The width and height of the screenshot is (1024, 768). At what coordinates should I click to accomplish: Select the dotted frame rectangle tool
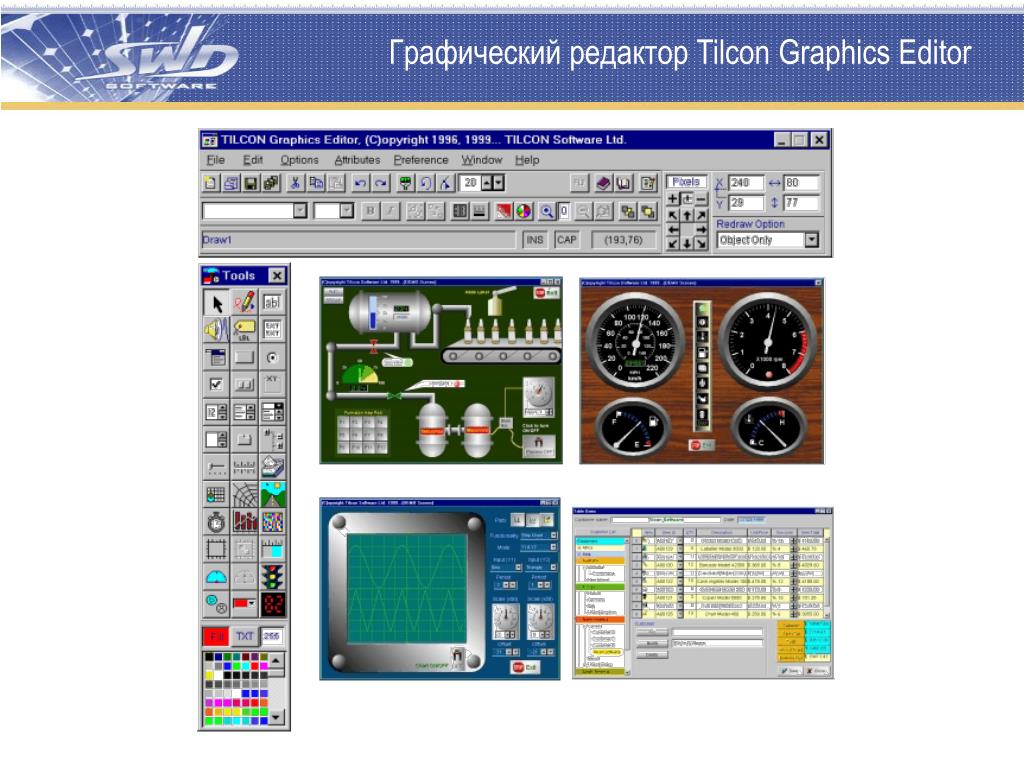pos(217,549)
